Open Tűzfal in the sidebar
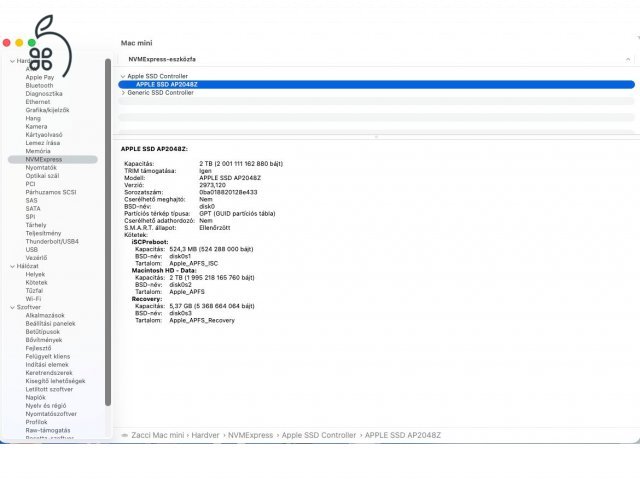This screenshot has height=480, width=640. tap(34, 291)
